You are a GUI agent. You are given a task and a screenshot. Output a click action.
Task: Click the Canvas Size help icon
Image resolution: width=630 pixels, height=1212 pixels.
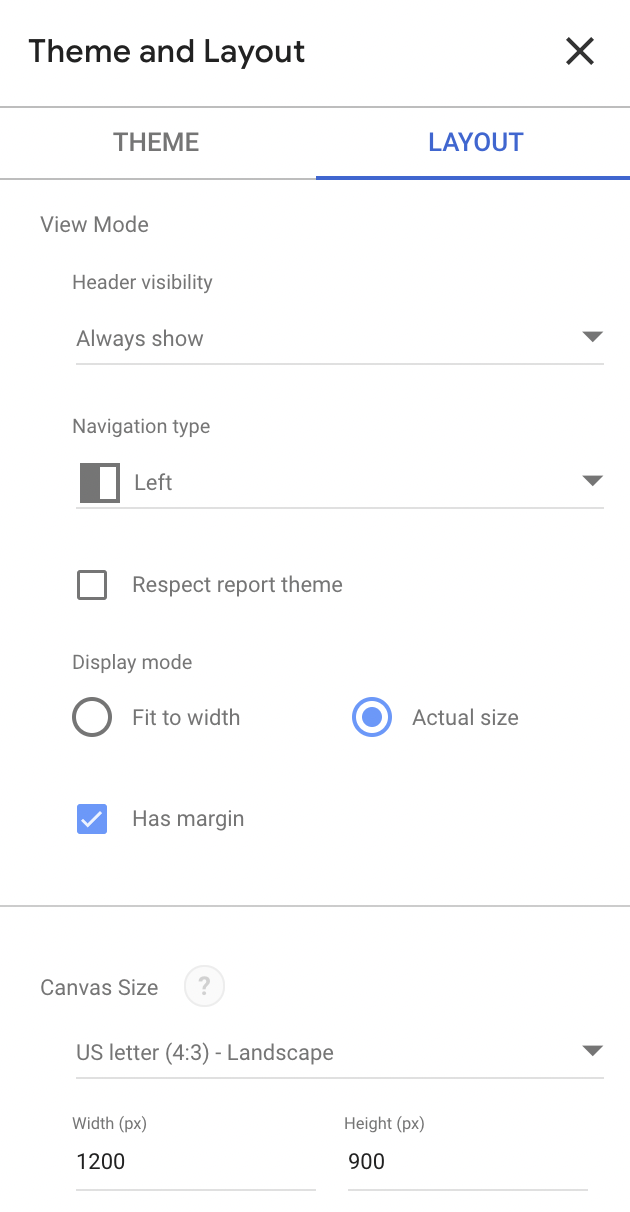pyautogui.click(x=204, y=986)
